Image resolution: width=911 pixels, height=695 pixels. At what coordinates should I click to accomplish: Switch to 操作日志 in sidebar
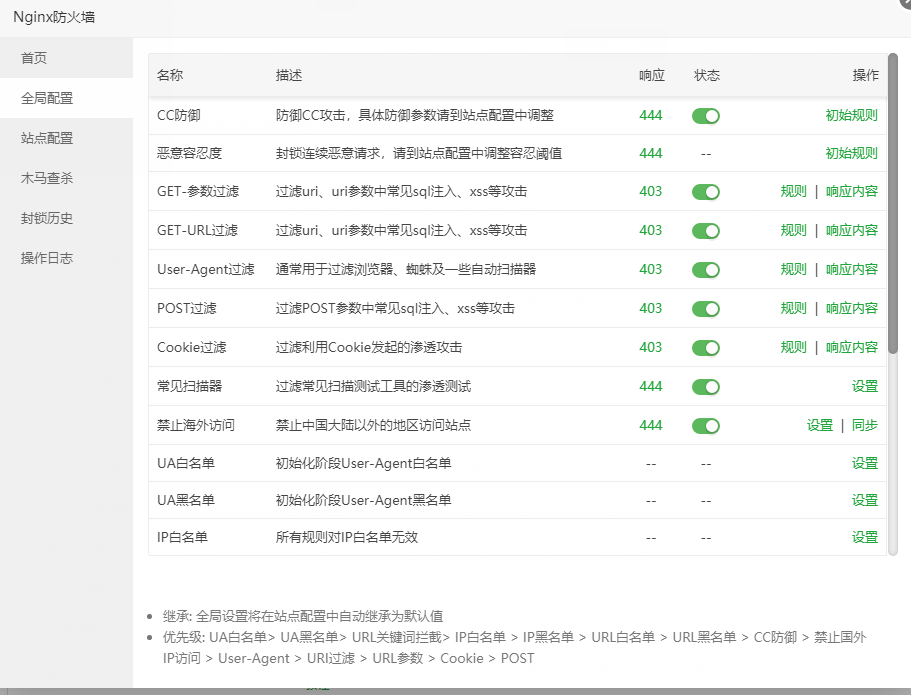(34, 258)
